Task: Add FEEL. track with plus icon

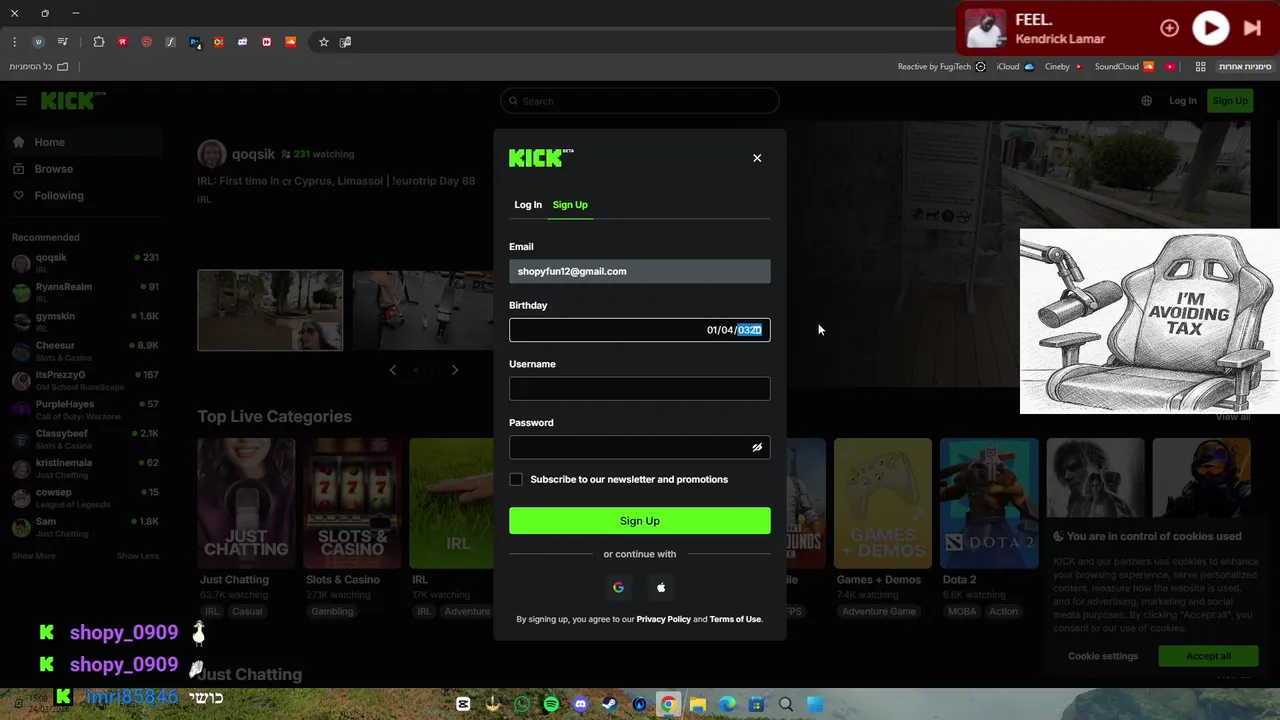Action: (x=1169, y=28)
